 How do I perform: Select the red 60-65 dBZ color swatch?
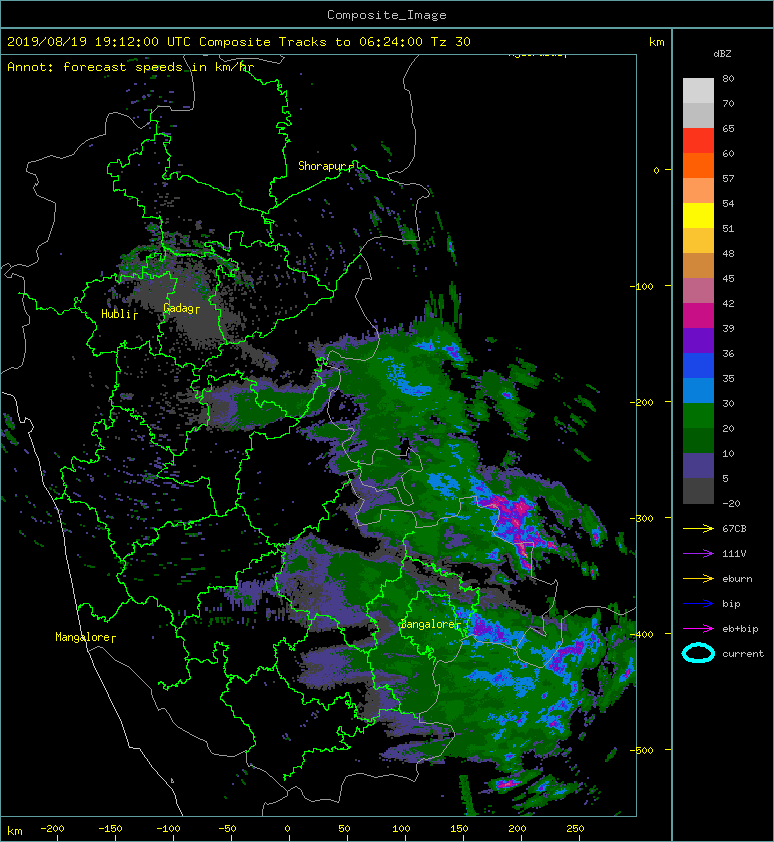[x=698, y=141]
